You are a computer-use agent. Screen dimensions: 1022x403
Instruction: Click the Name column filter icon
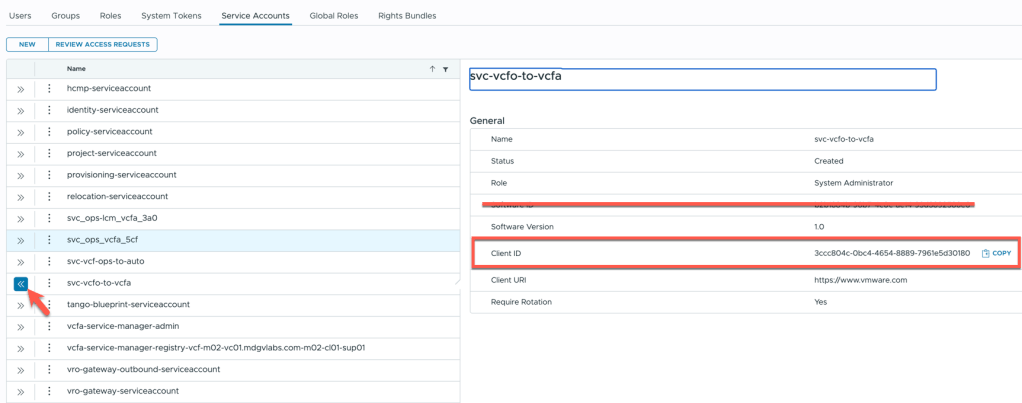pos(445,69)
